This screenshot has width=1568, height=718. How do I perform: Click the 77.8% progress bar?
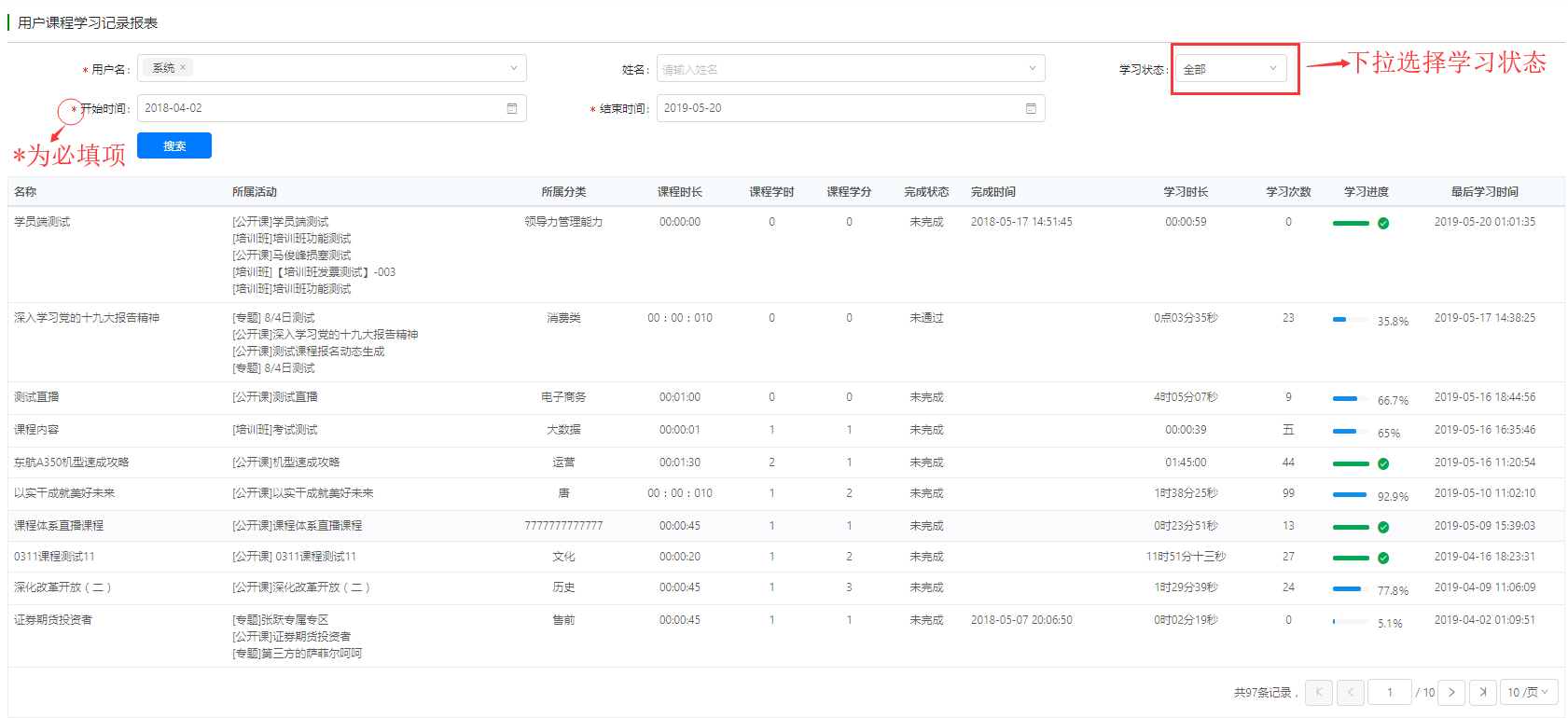1351,588
